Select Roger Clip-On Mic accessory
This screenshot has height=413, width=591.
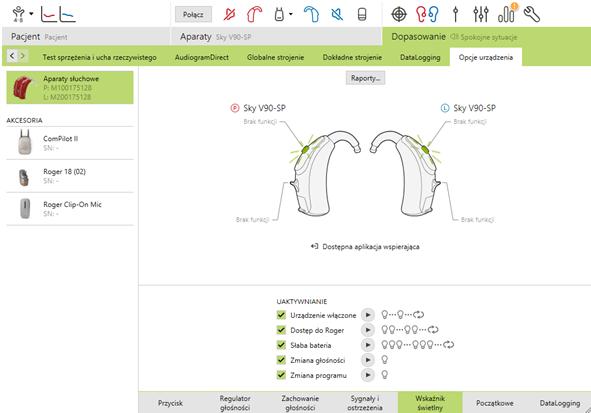tap(70, 208)
